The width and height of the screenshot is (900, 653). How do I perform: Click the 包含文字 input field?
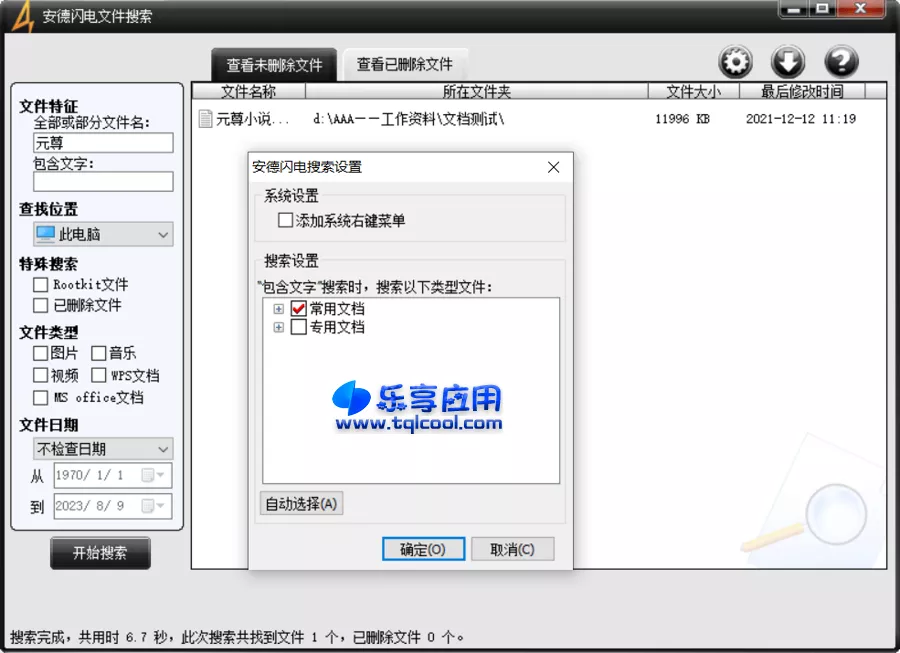point(103,181)
